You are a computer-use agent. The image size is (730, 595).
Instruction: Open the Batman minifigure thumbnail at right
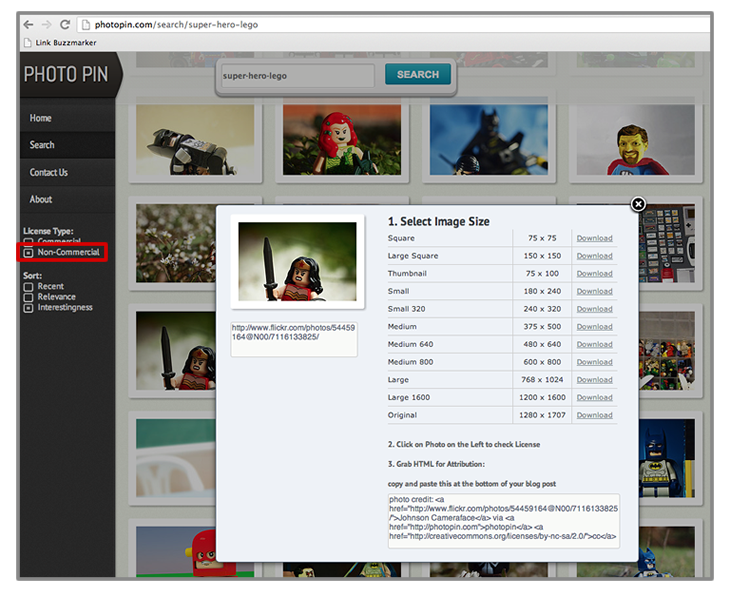click(x=667, y=459)
